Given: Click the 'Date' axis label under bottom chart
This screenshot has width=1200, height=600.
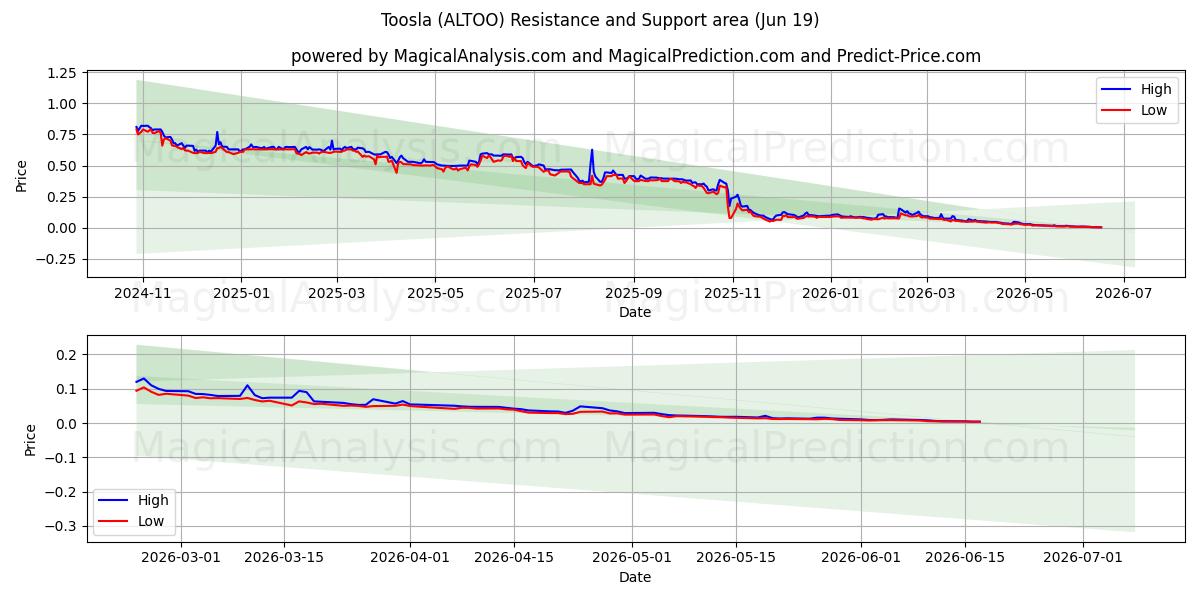Looking at the screenshot, I should [x=635, y=577].
